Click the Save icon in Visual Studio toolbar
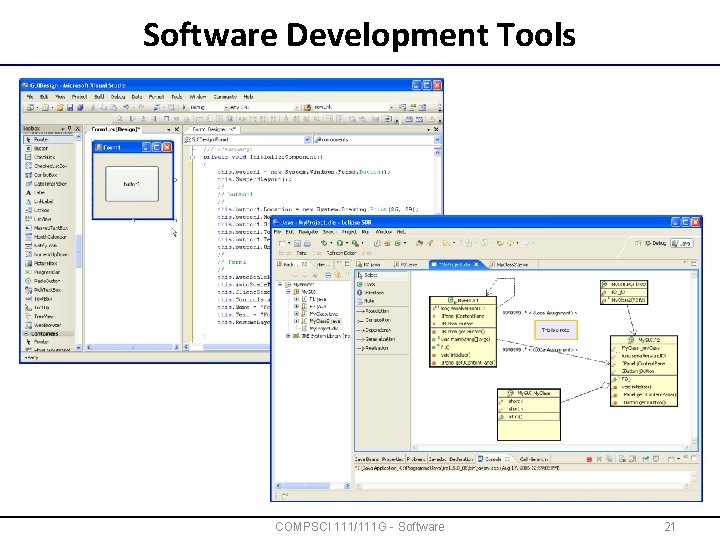 pyautogui.click(x=70, y=107)
